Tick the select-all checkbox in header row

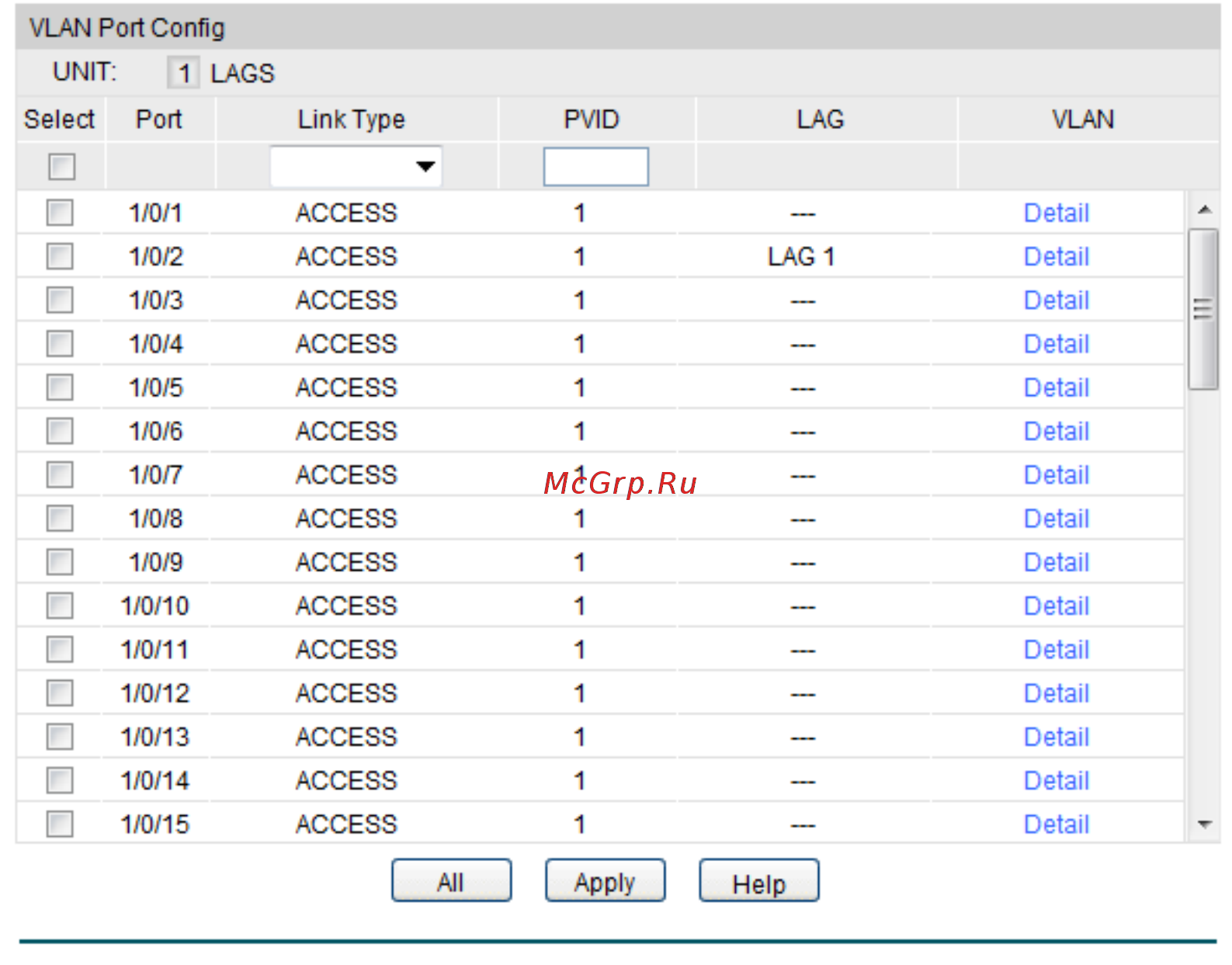pyautogui.click(x=61, y=166)
